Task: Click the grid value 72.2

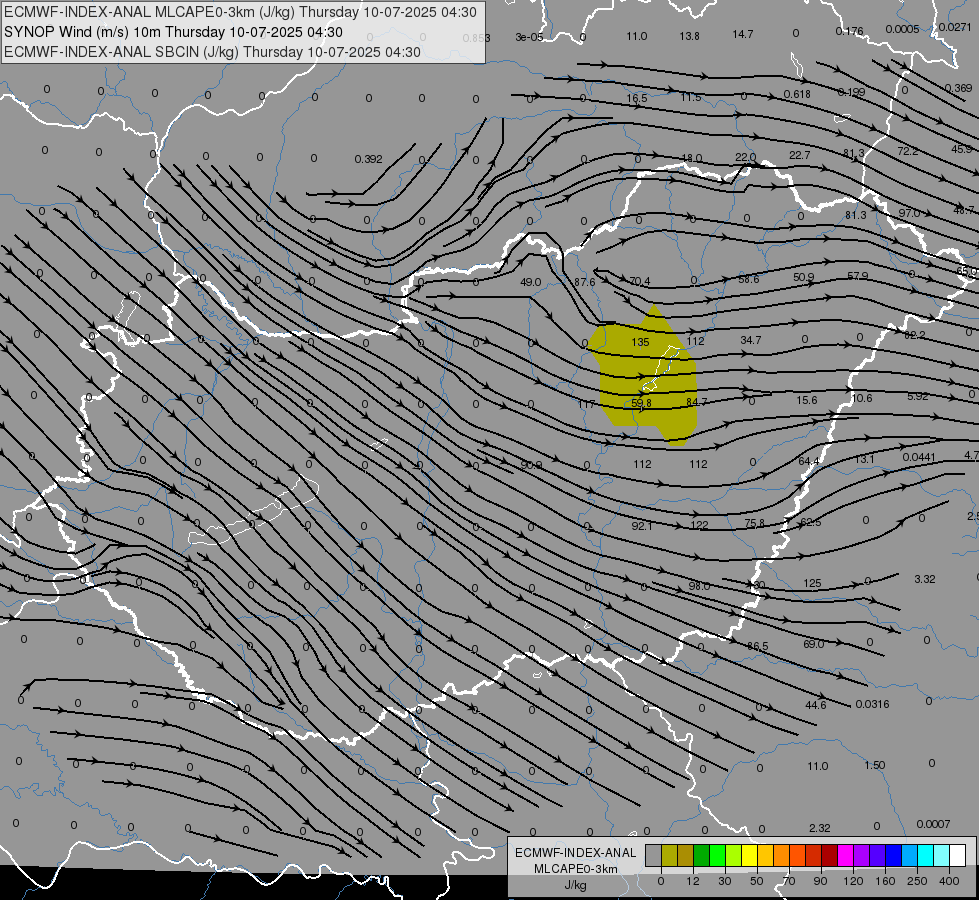Action: 908,151
